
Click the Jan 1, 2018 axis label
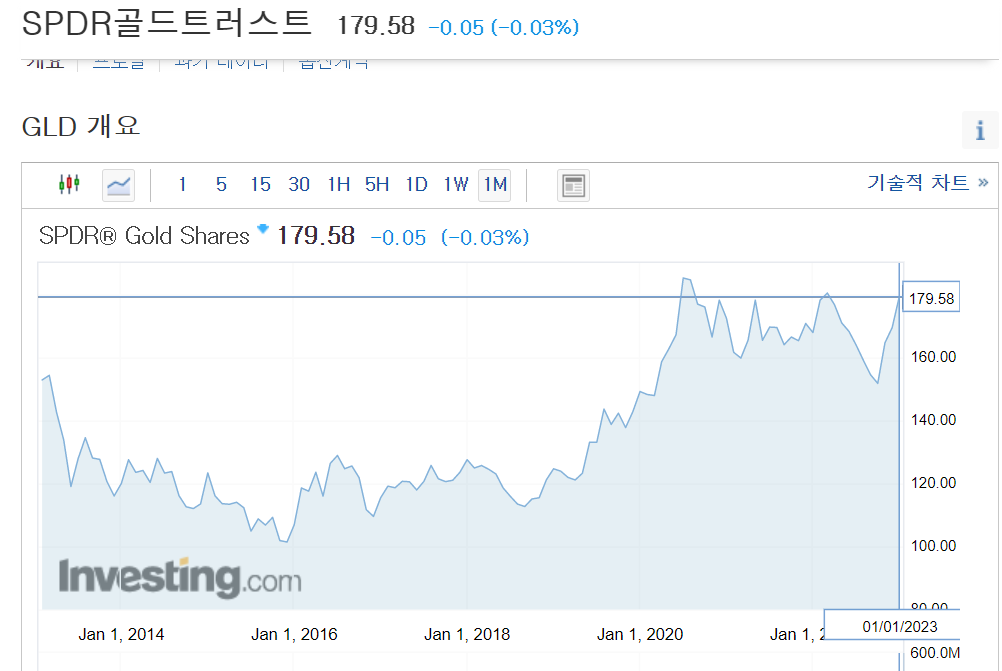click(467, 634)
